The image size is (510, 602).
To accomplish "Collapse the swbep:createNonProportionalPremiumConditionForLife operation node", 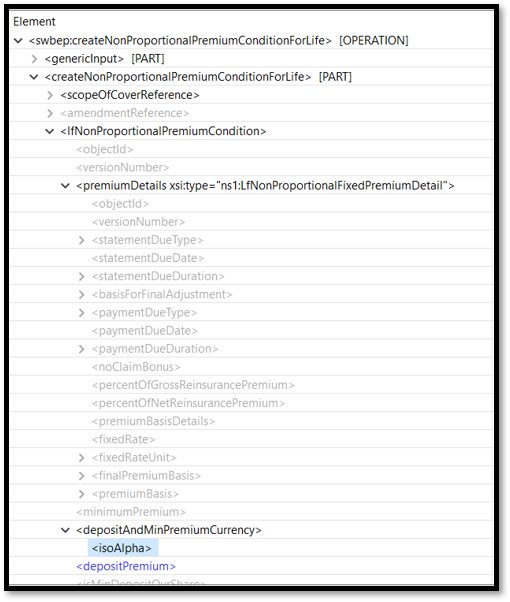I will click(18, 41).
